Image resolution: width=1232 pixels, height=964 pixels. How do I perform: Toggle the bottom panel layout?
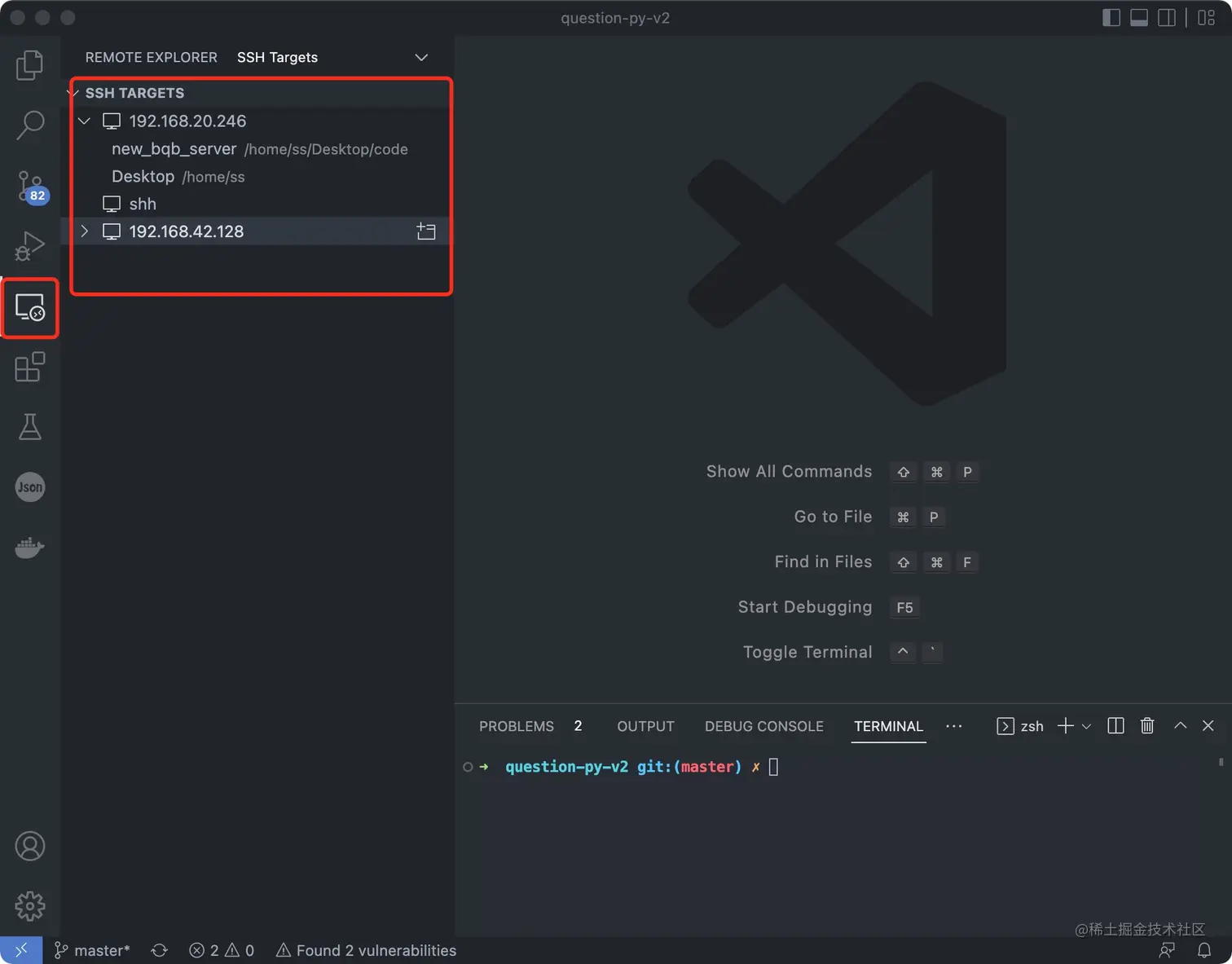tap(1139, 18)
